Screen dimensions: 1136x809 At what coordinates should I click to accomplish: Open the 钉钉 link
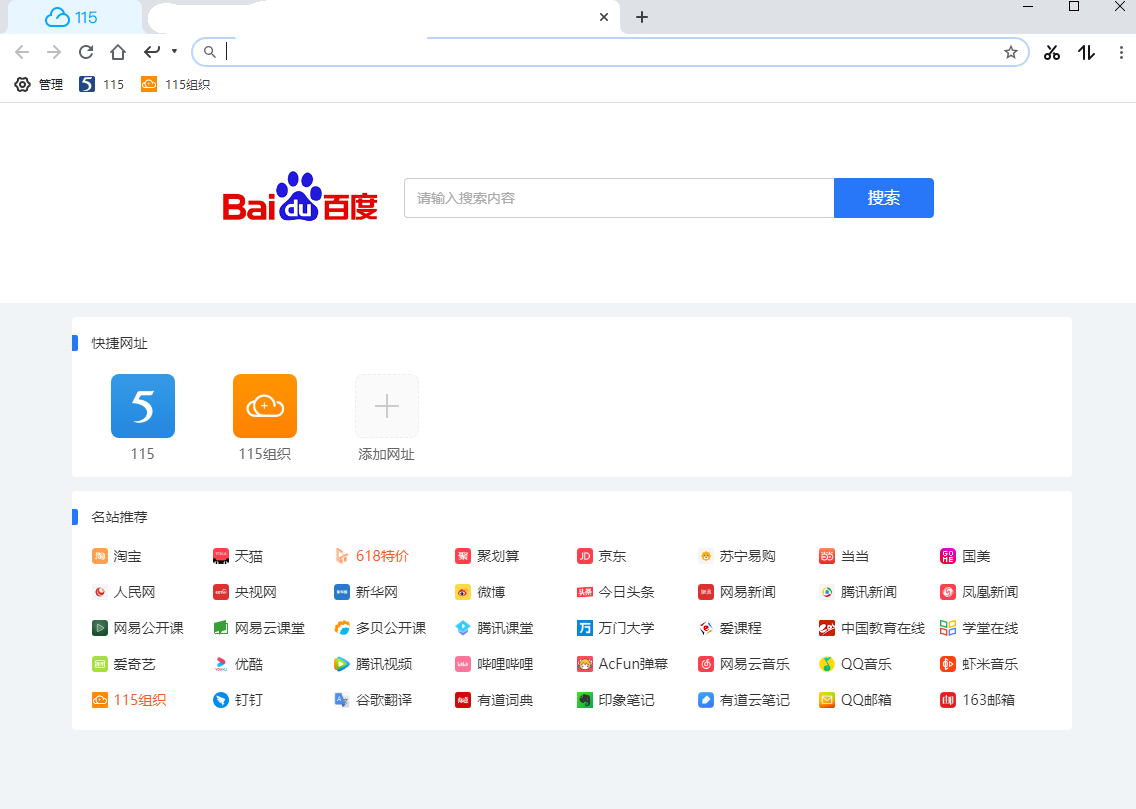point(238,700)
